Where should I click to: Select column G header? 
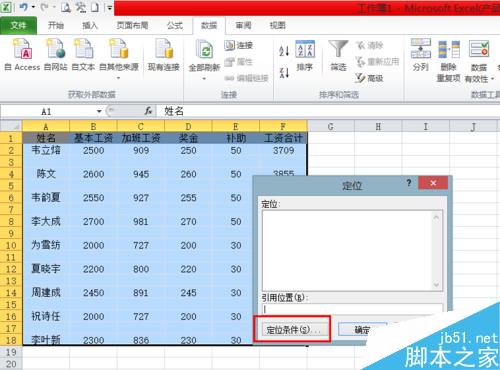coord(331,127)
